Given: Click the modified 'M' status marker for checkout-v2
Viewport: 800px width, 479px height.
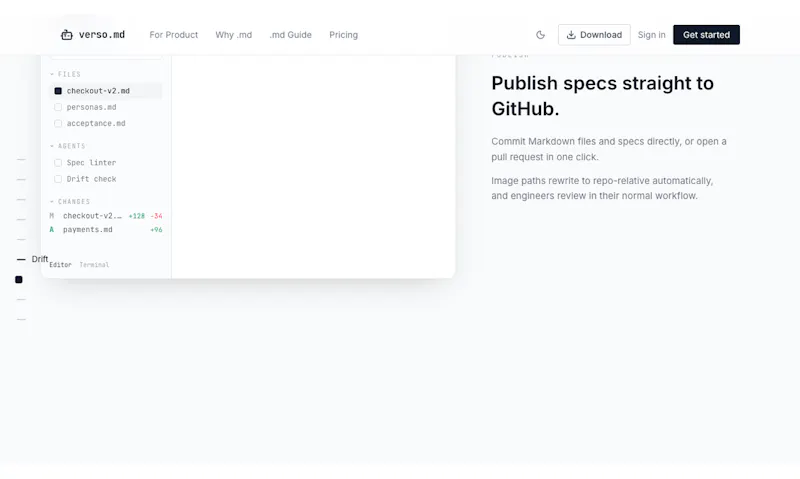Looking at the screenshot, I should tap(52, 216).
